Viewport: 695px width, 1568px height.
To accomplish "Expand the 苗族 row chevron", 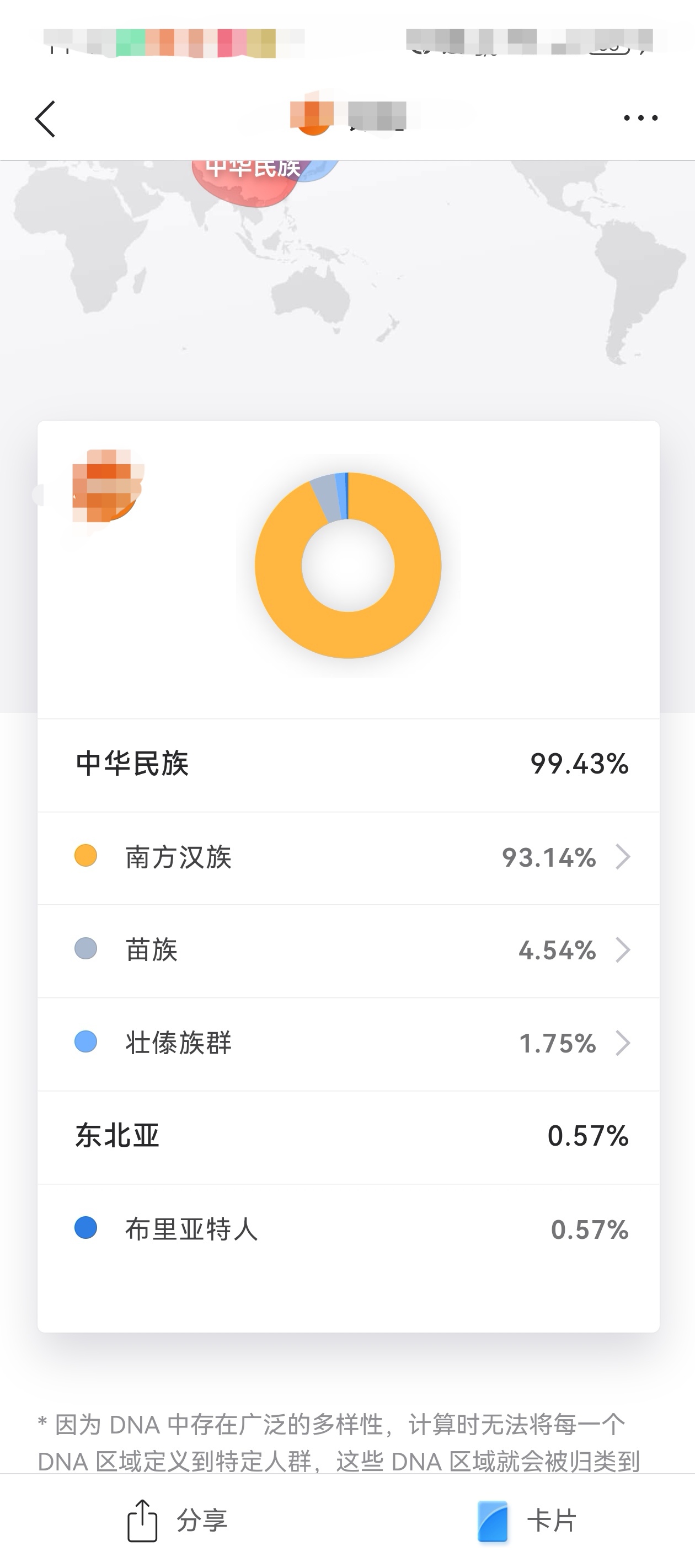I will [623, 949].
